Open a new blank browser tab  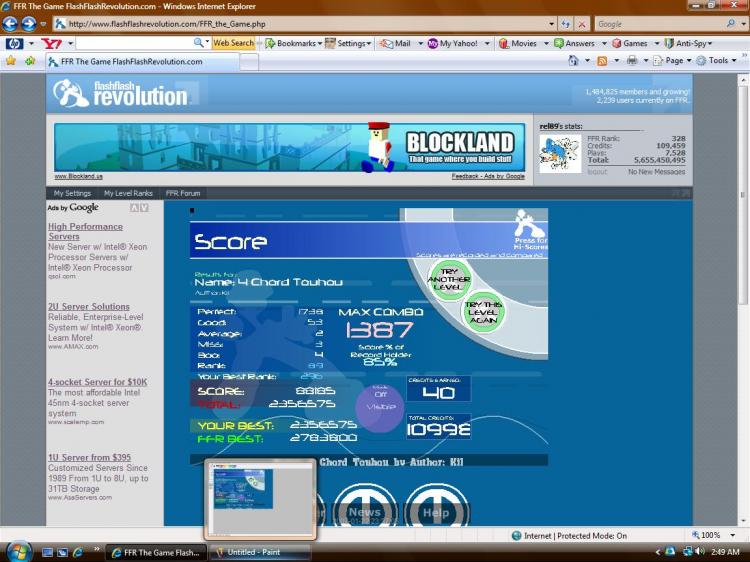[x=249, y=62]
